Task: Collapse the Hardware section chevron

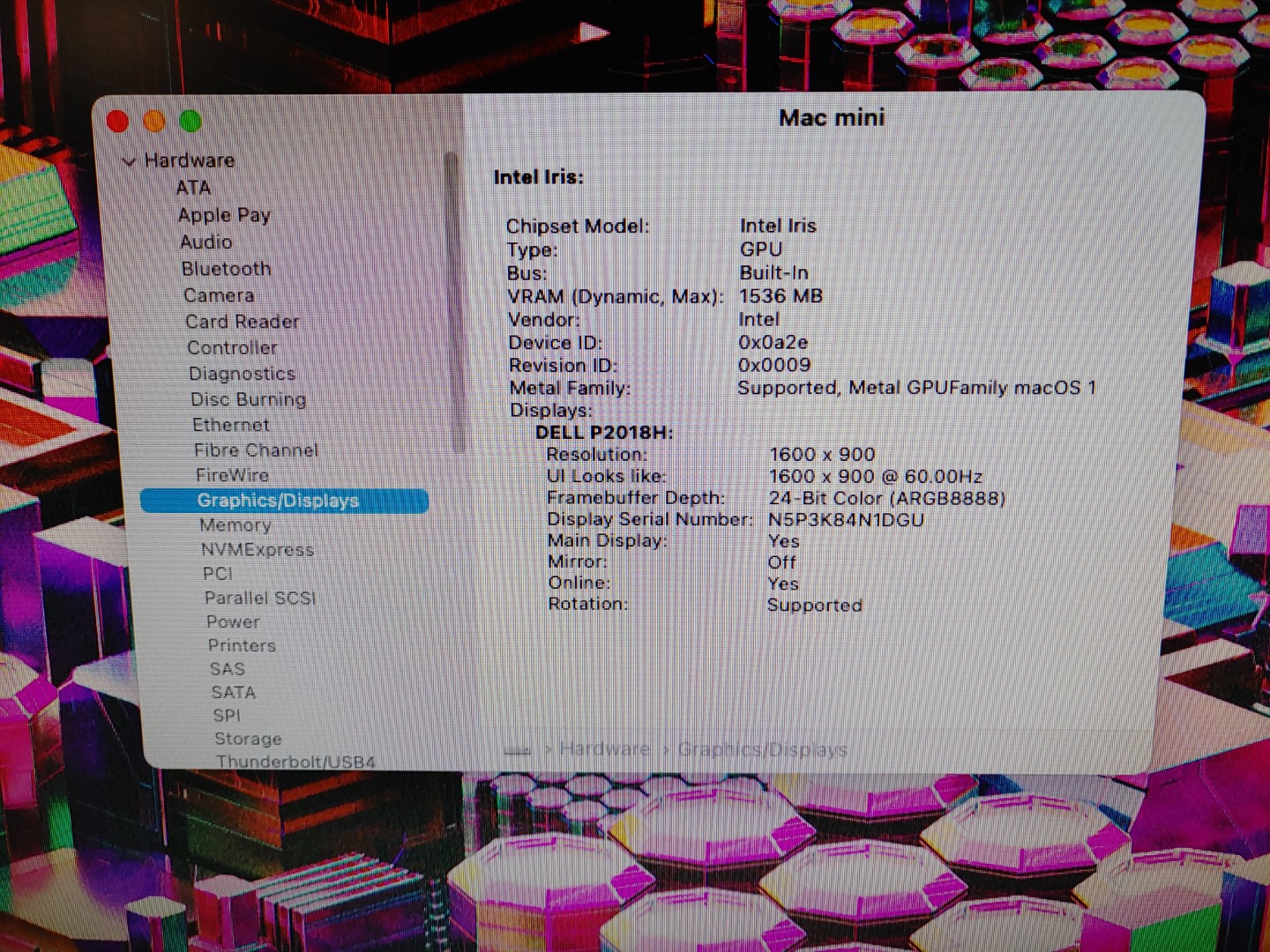Action: coord(129,161)
